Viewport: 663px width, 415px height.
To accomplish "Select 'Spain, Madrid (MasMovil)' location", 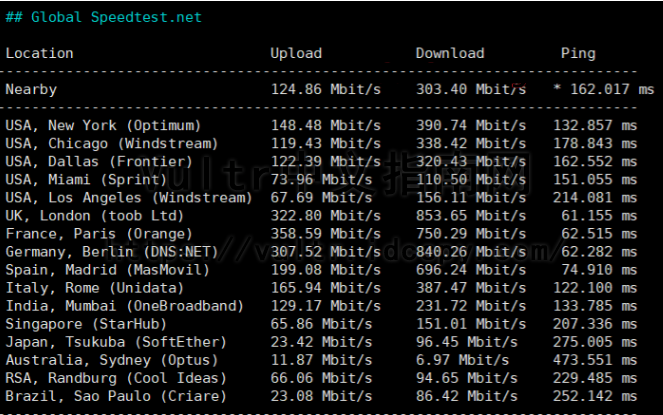I will coord(107,270).
